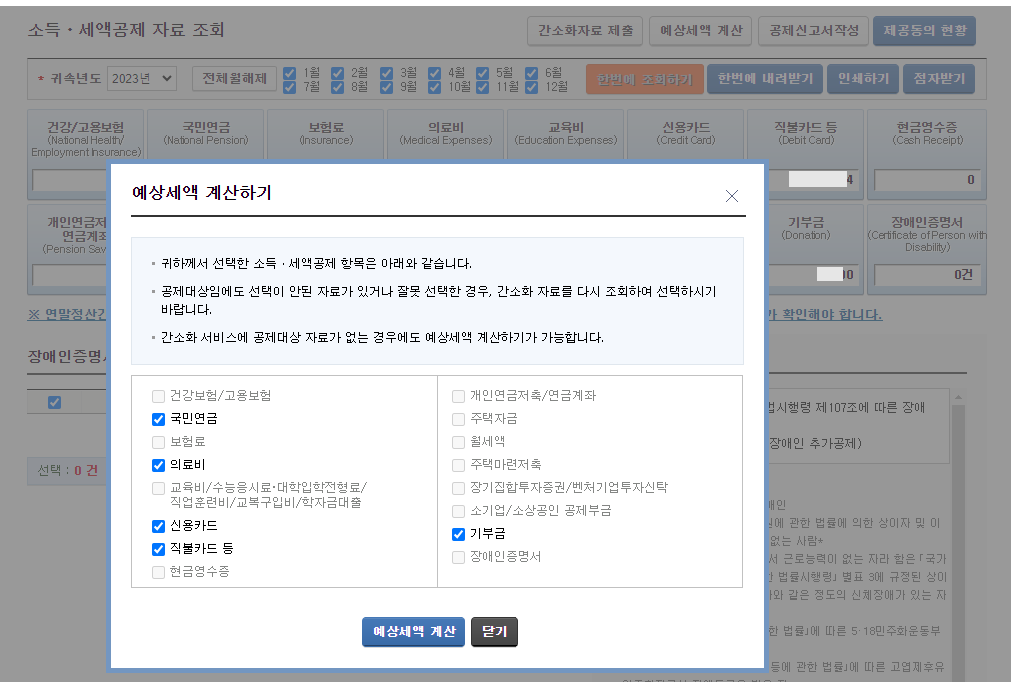1011x682 pixels.
Task: Toggle the 보험료 checkbox in dialog
Action: pyautogui.click(x=158, y=442)
